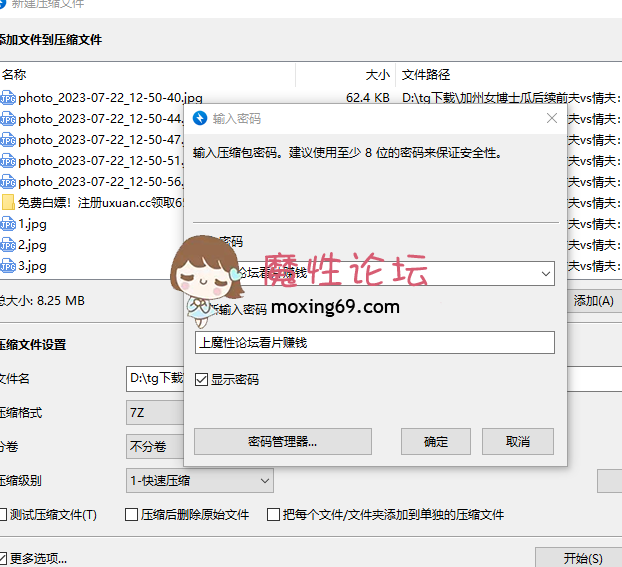The height and width of the screenshot is (567, 622).
Task: Click the photo_2023-07-22_12-50-40.jpg file icon
Action: click(x=8, y=98)
